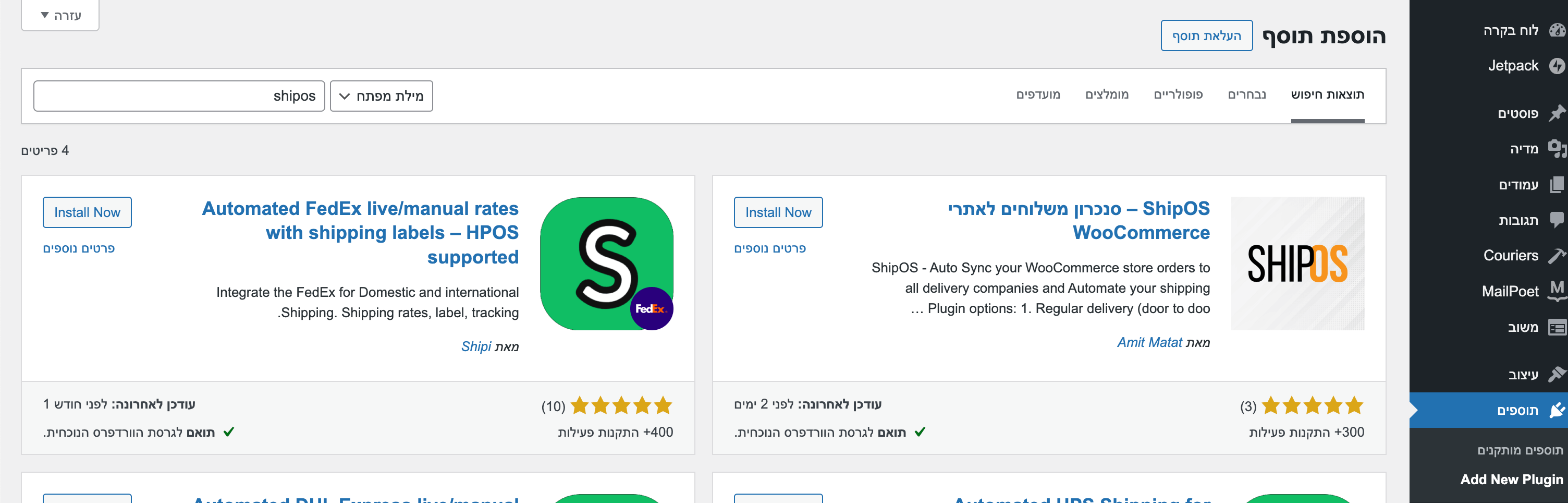Expand the help panel toggle at top
The image size is (1568, 503).
60,15
